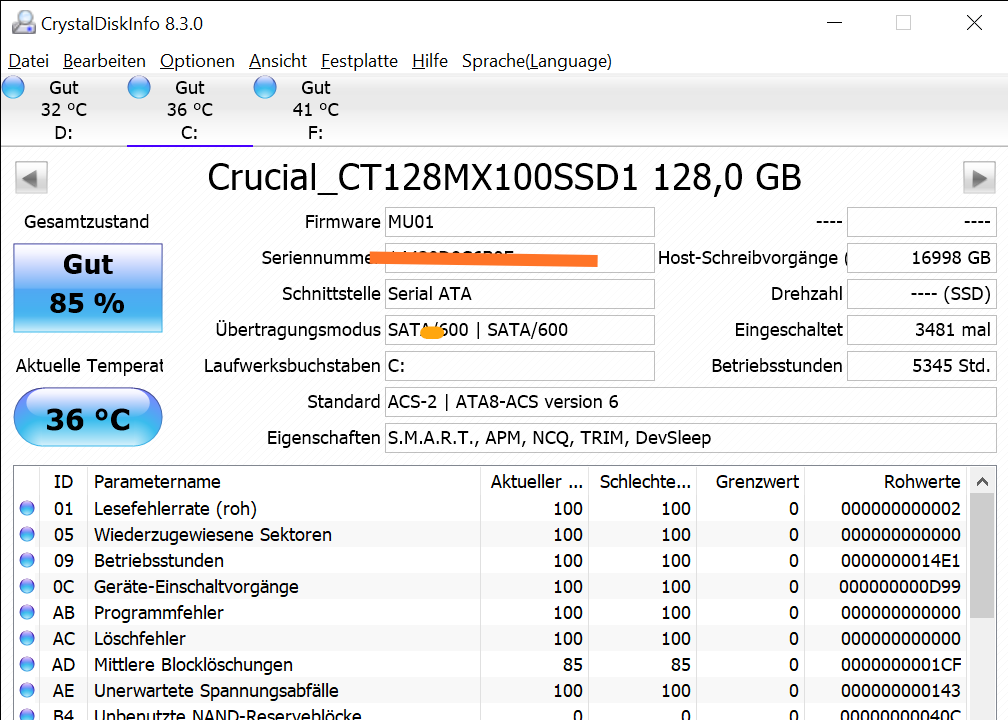Select the Mittlere Blocklöschungen row
The height and width of the screenshot is (720, 1008).
490,664
